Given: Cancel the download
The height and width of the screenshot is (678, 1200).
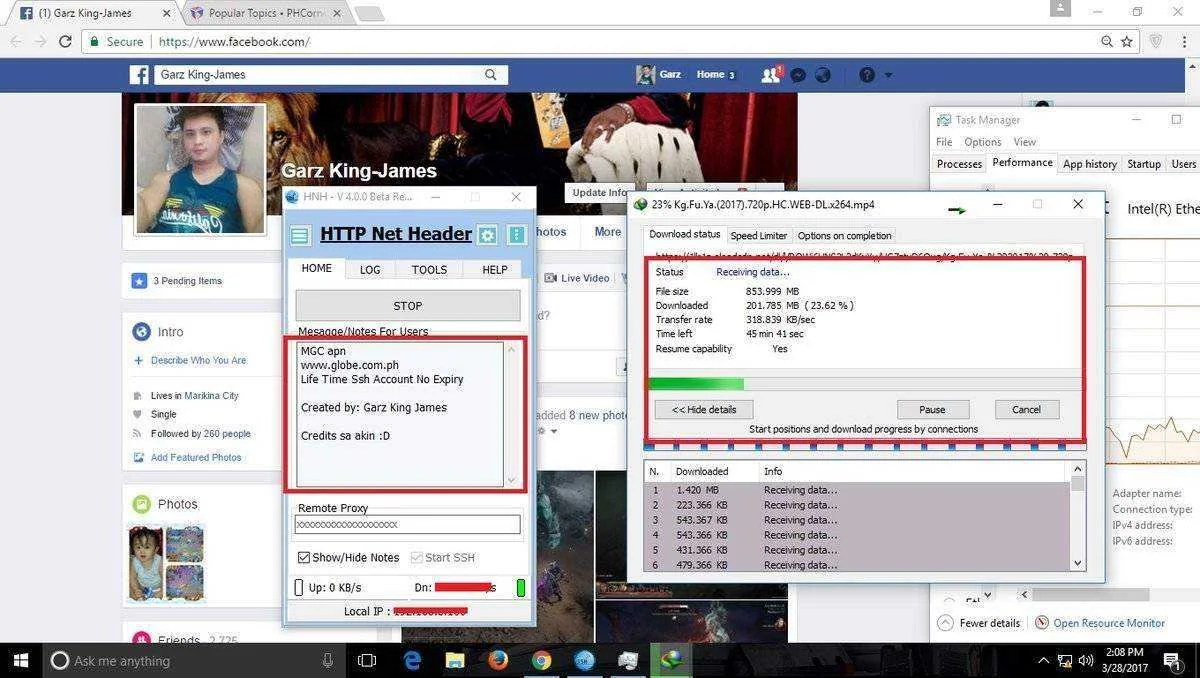Looking at the screenshot, I should [x=1027, y=410].
